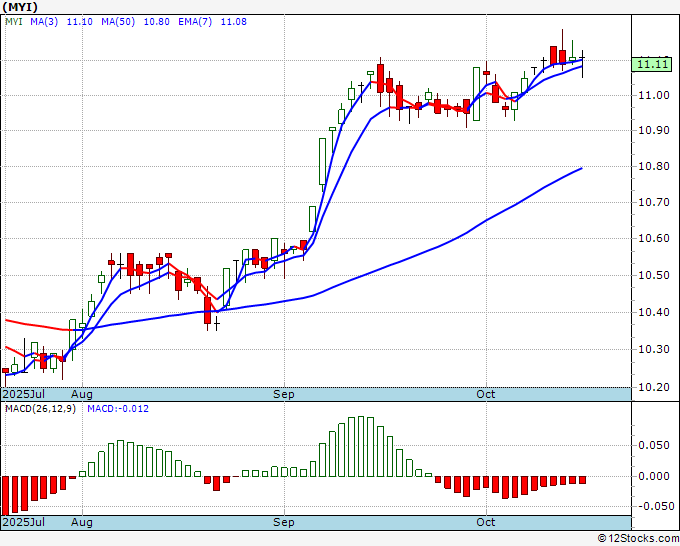
Task: Click the 11.00 price axis label
Action: 654,95
